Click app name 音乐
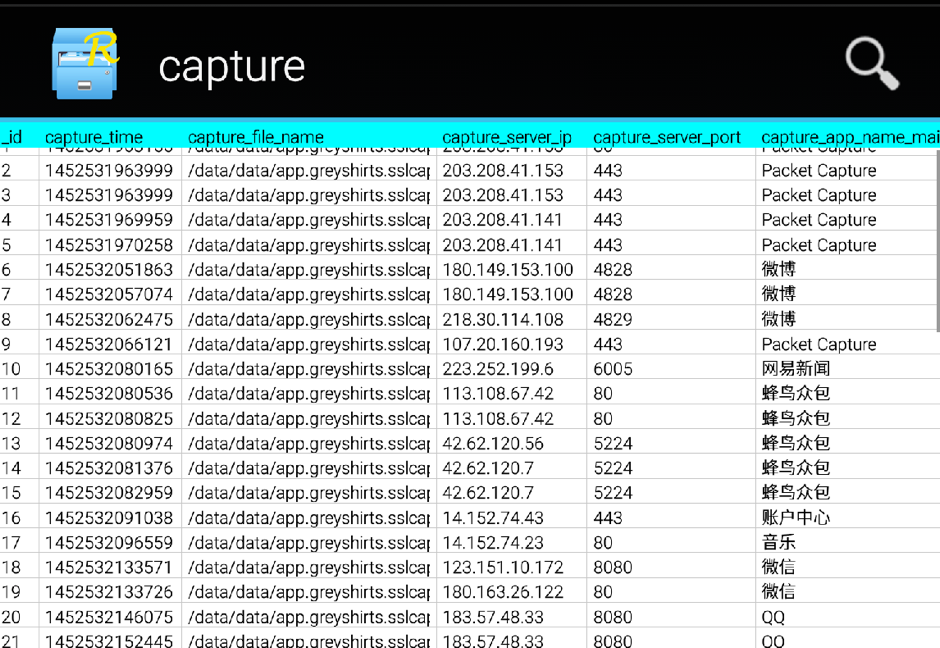940x648 pixels. click(x=778, y=542)
